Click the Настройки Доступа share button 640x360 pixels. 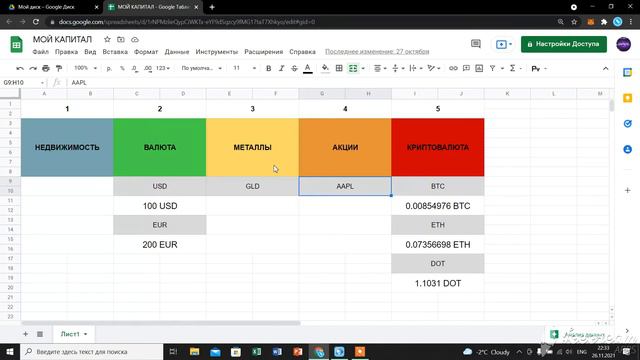(x=564, y=44)
